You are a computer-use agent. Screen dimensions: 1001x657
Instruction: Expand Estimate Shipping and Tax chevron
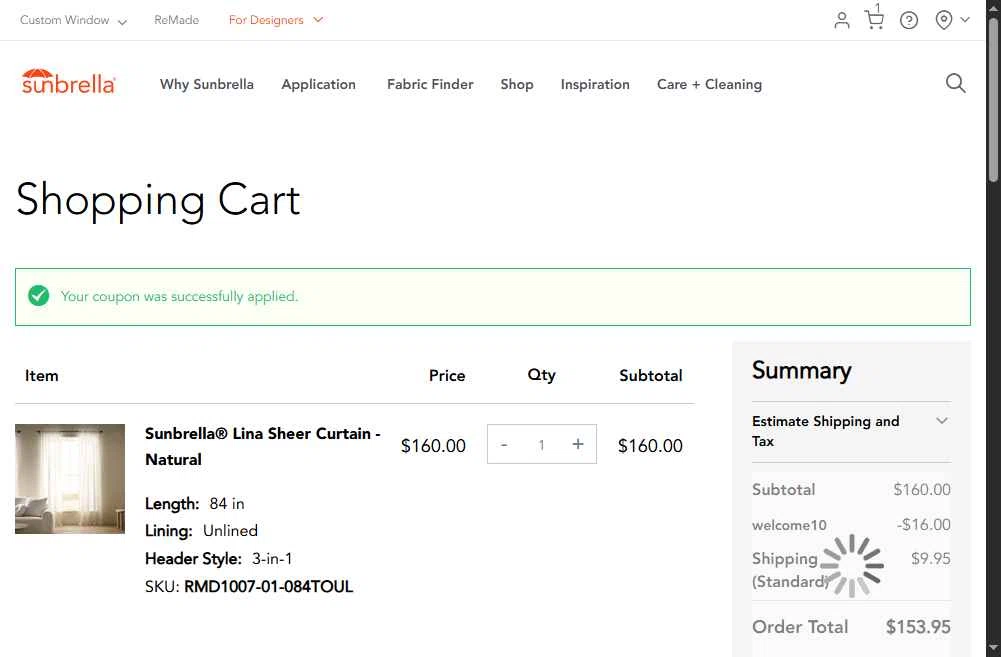(942, 421)
